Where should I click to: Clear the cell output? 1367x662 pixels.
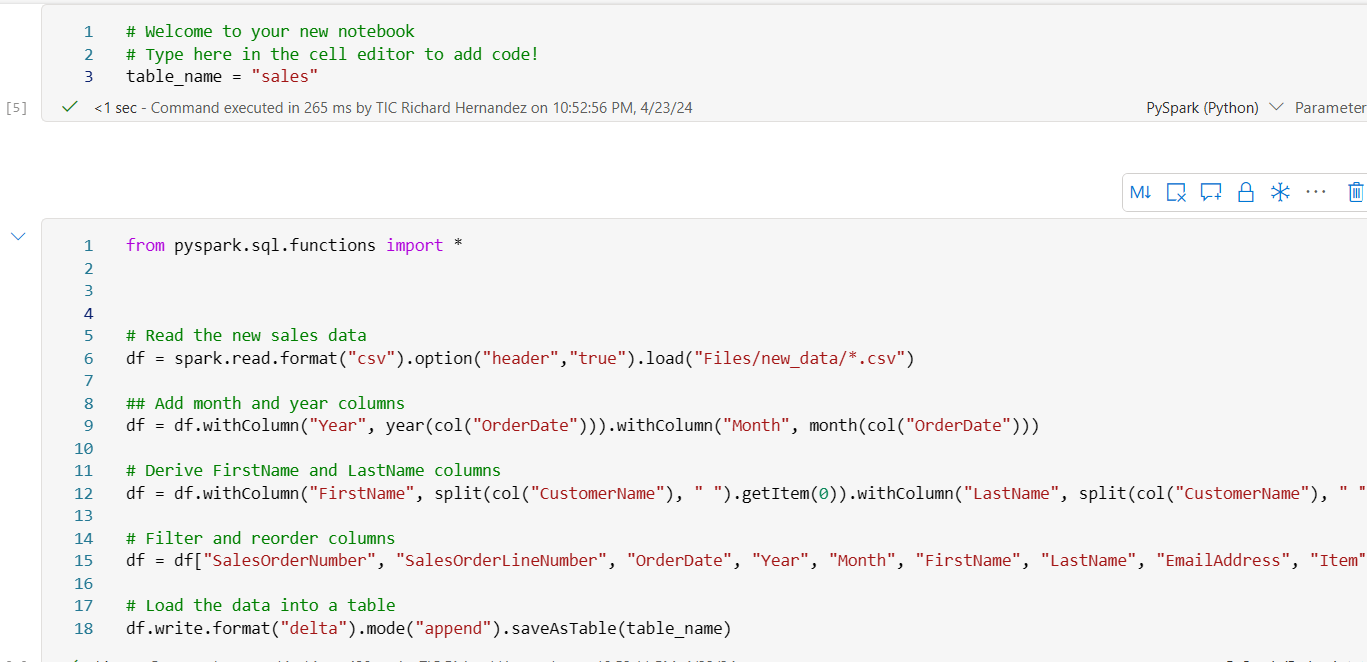point(1176,191)
